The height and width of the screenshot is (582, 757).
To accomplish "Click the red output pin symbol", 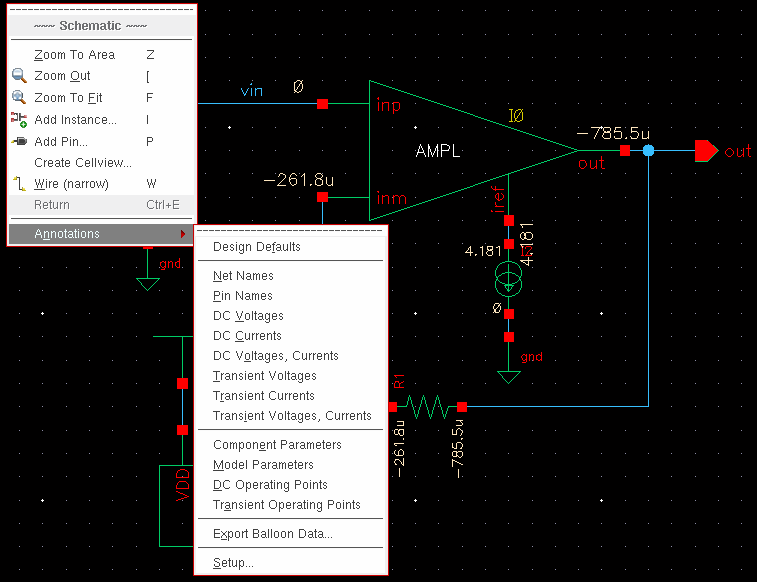I will [706, 151].
